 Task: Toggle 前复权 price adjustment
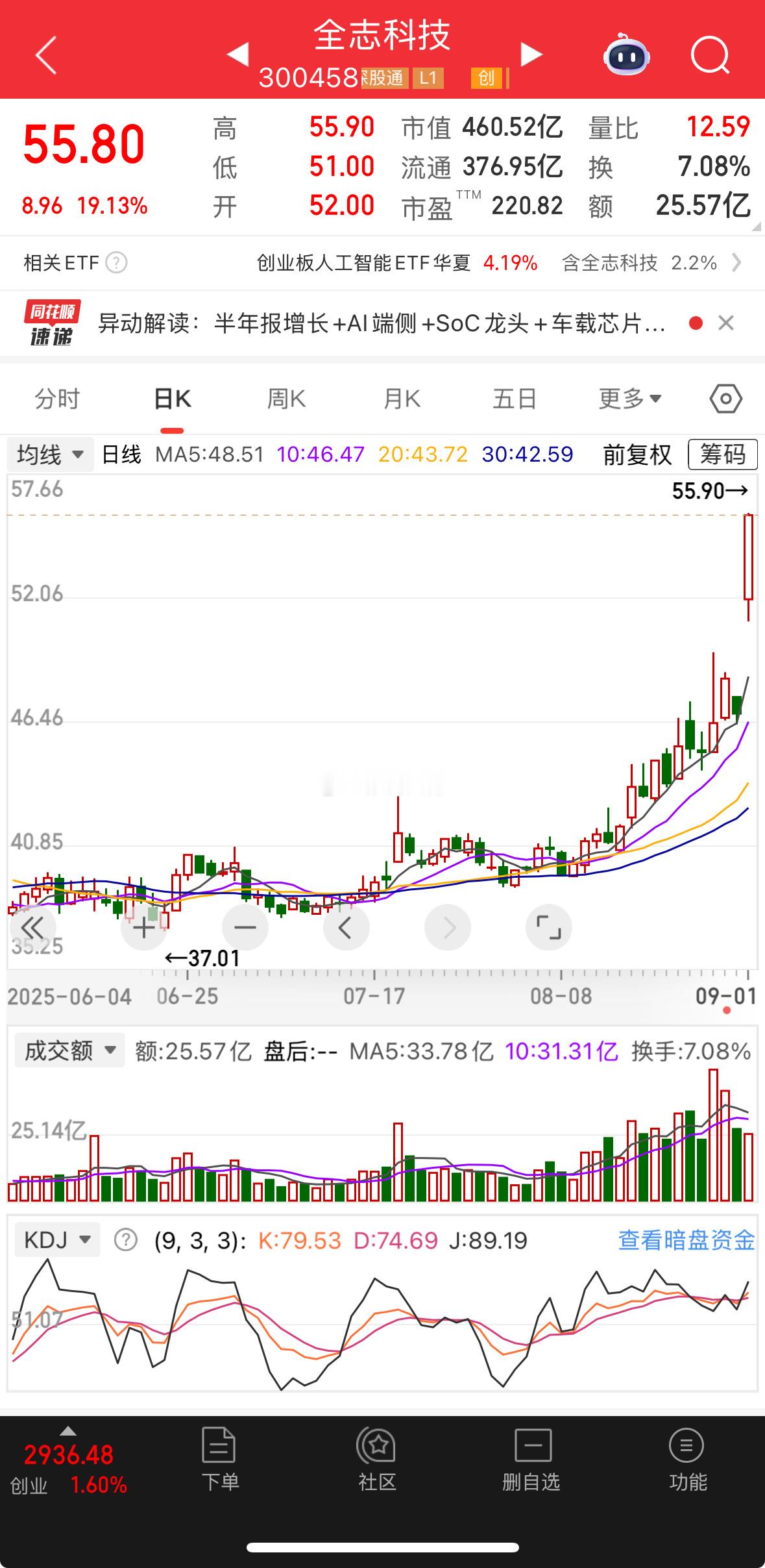click(x=637, y=454)
